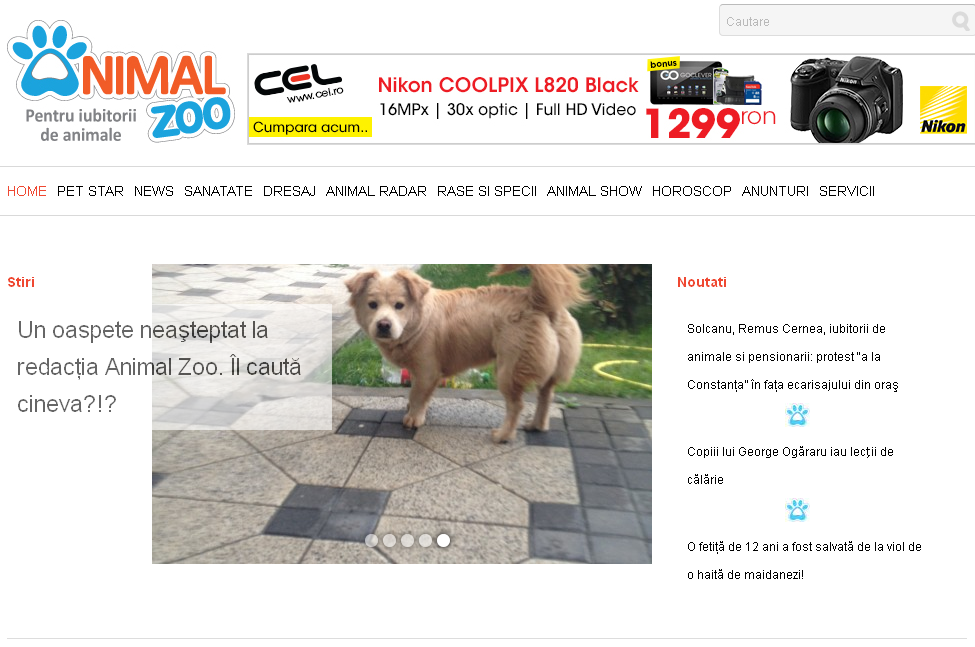This screenshot has width=975, height=647.
Task: Select the second slider dot
Action: [390, 540]
